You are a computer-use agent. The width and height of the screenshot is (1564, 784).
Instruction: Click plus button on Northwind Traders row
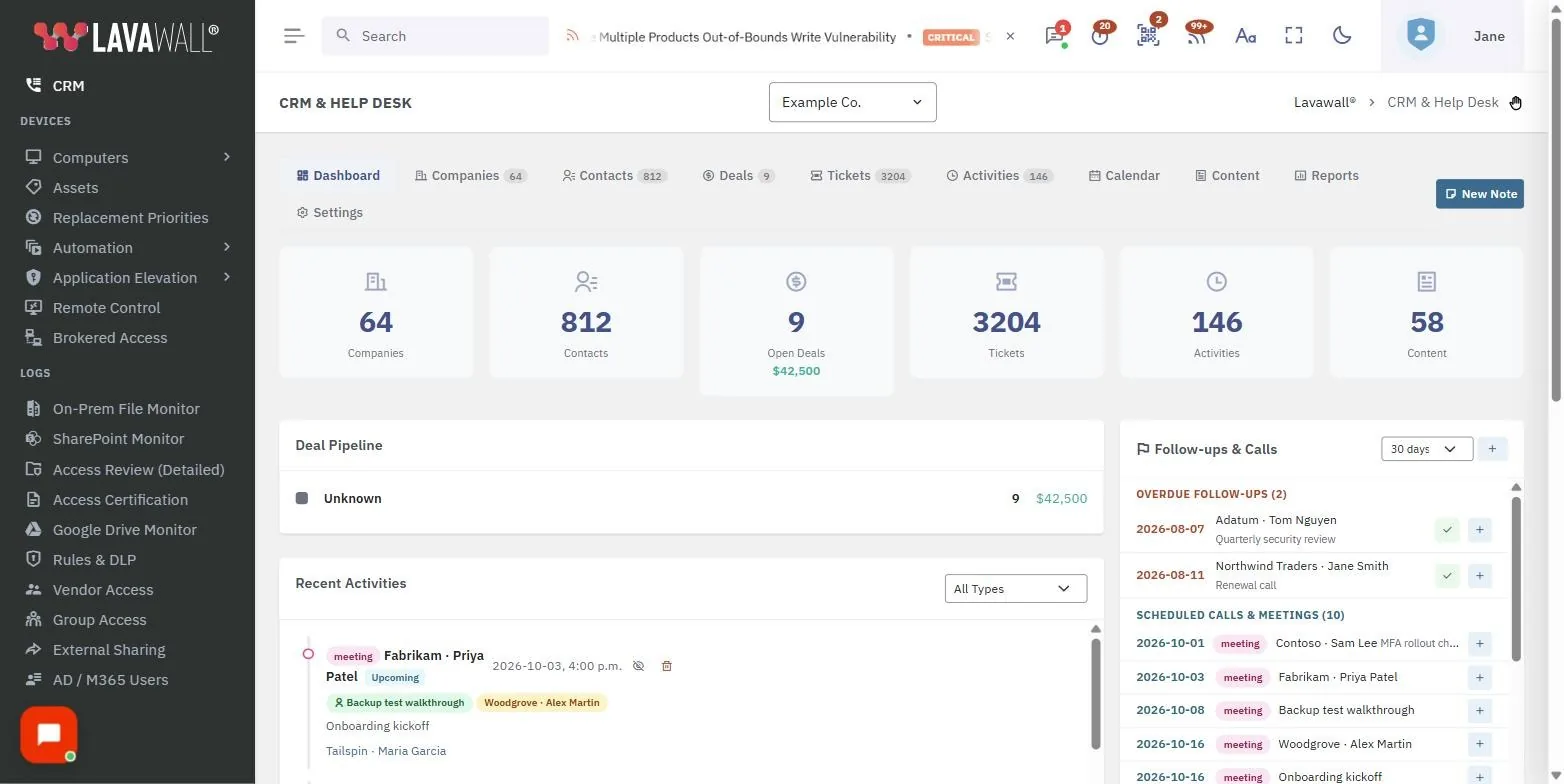click(1479, 575)
